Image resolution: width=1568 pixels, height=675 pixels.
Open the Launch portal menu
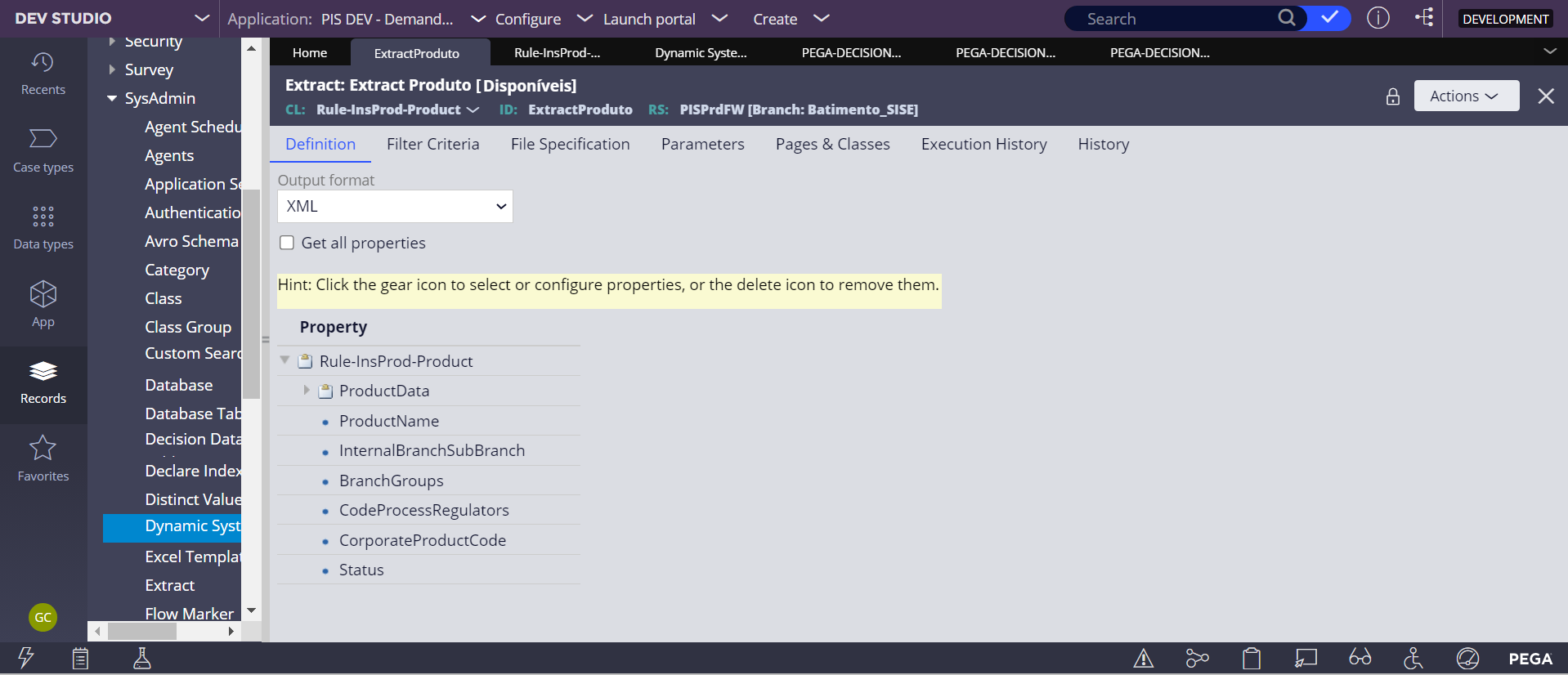(665, 19)
